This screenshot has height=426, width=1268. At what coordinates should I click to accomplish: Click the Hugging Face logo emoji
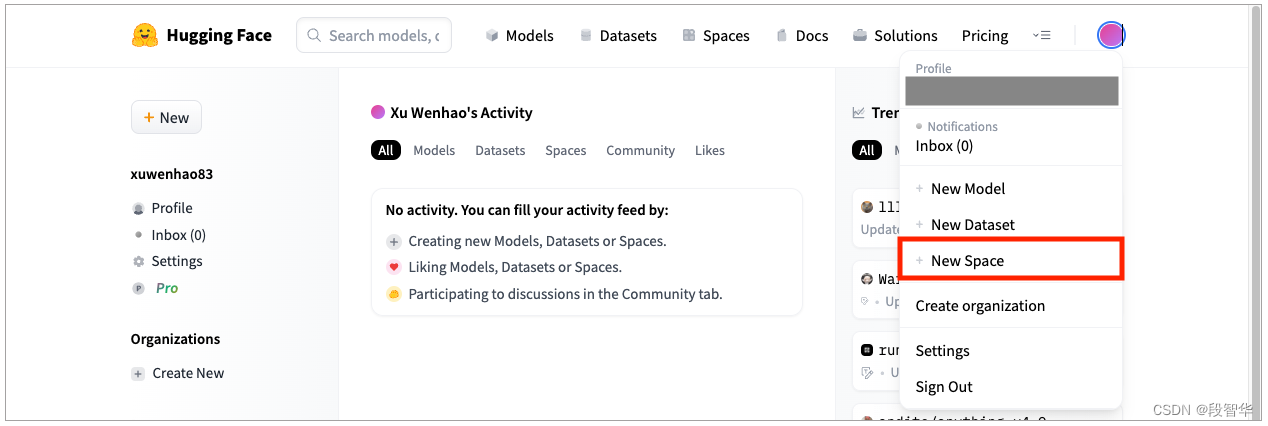[145, 35]
